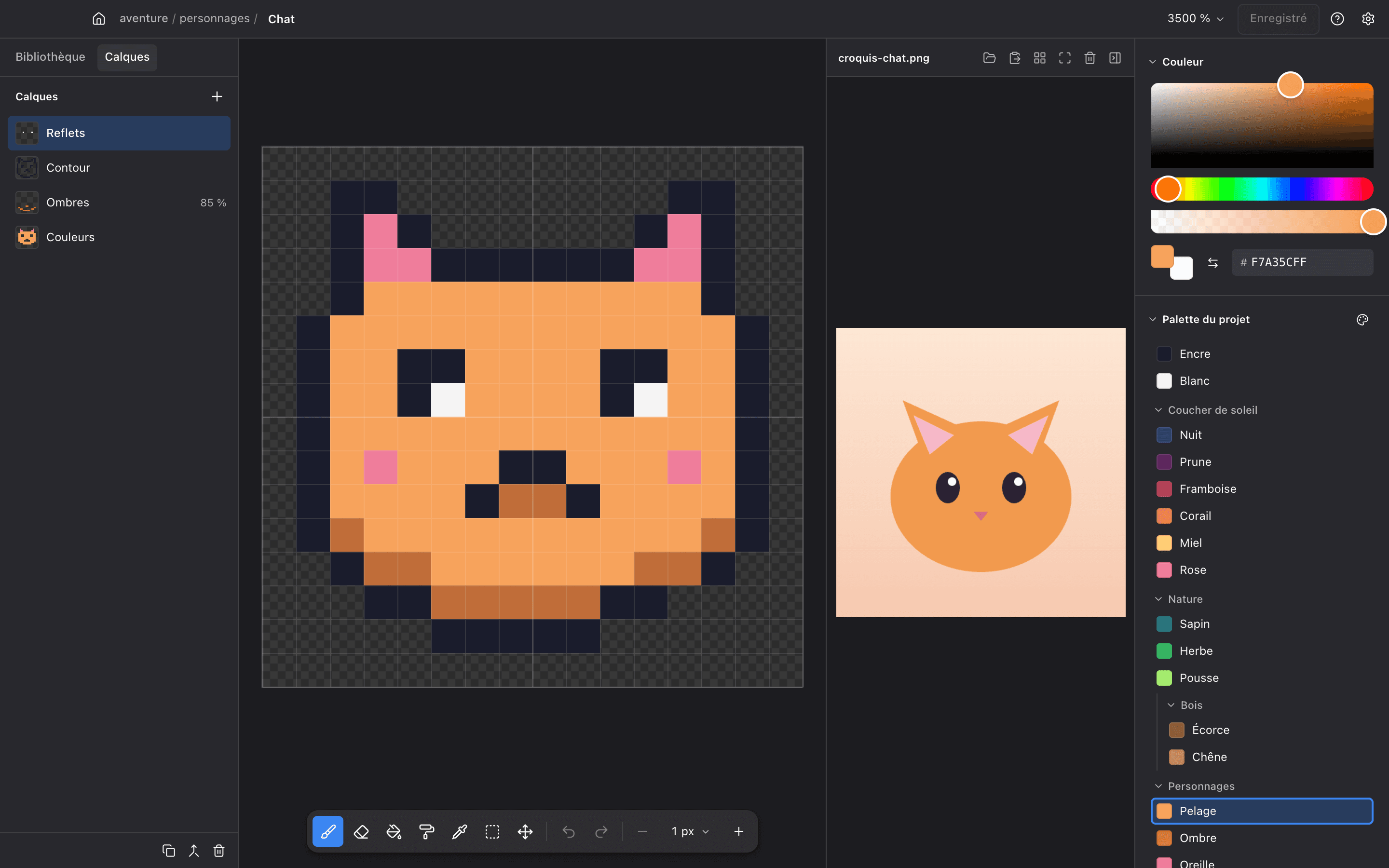Click the Enregistré button
Screen dimensions: 1389x868
1278,18
